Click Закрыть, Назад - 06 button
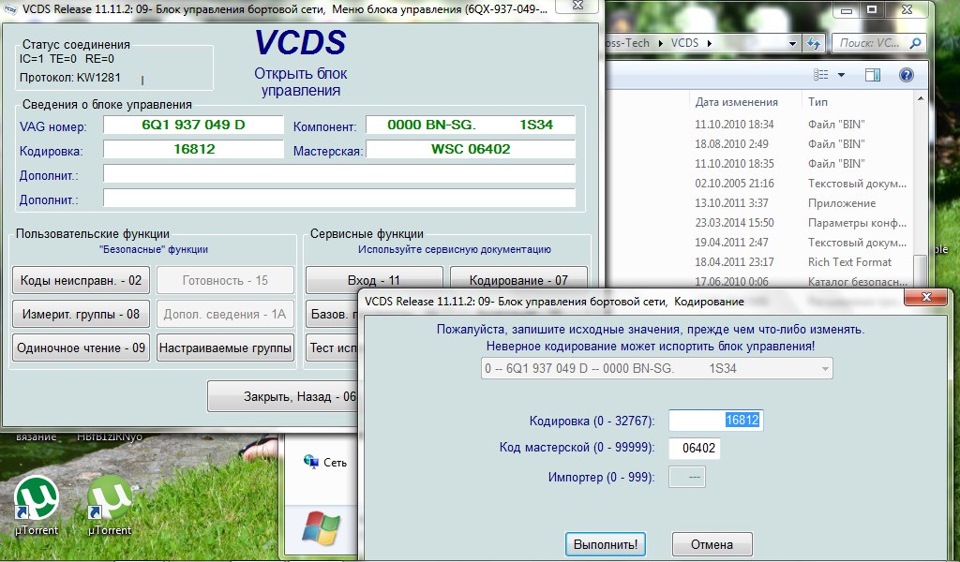 [282, 396]
